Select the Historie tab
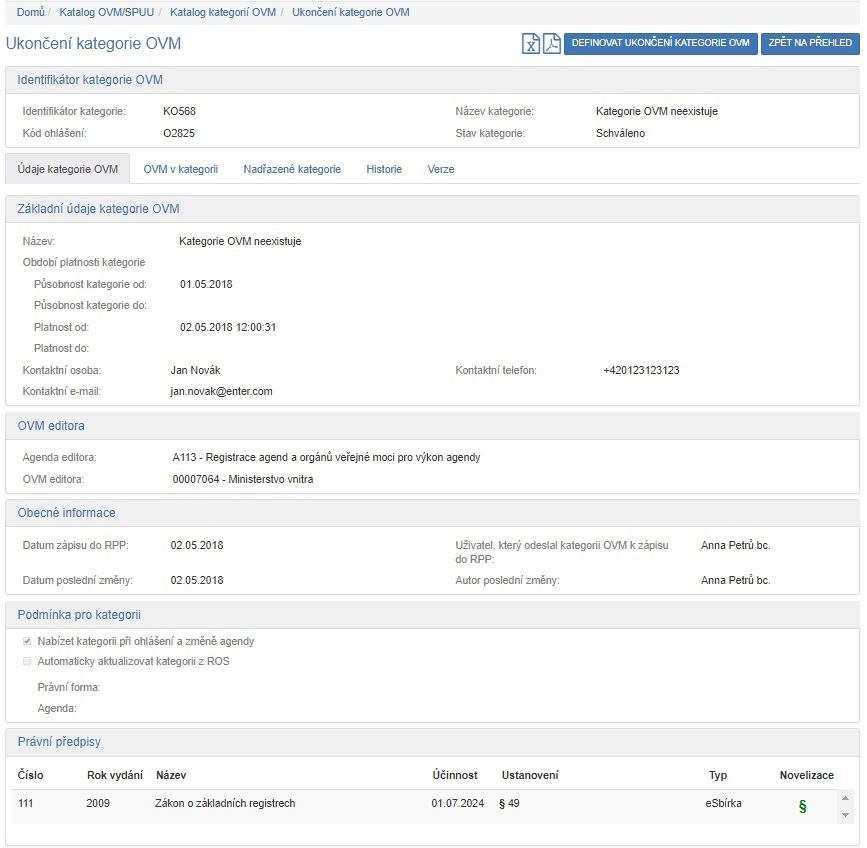 pyautogui.click(x=384, y=169)
